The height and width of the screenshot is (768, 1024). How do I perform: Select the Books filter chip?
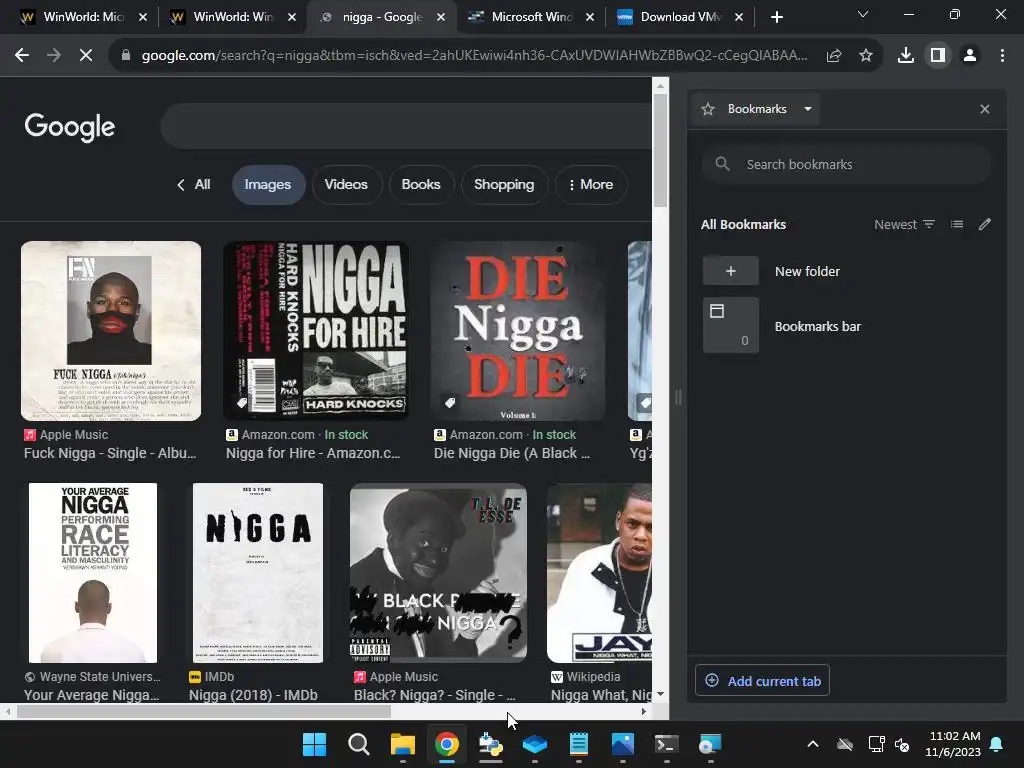point(421,185)
